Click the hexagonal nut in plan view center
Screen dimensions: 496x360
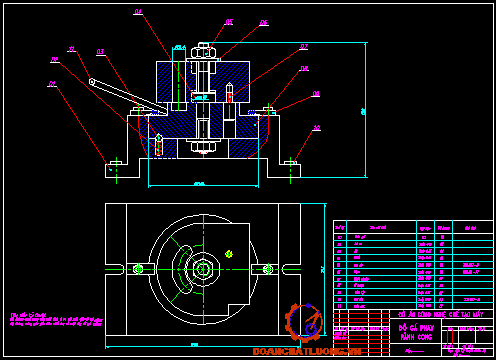coord(203,269)
